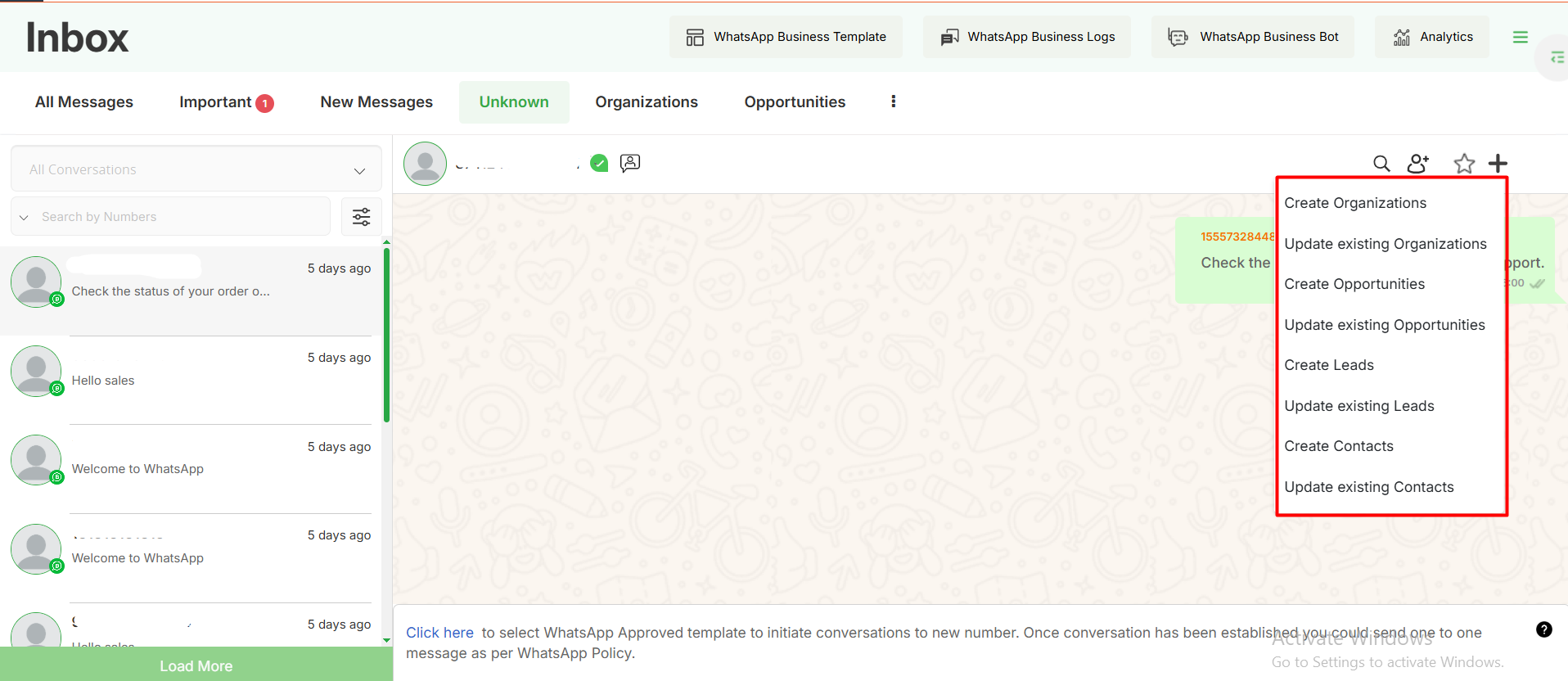This screenshot has width=1568, height=681.
Task: Click the side panel collapse icon at the right edge
Action: click(1557, 57)
